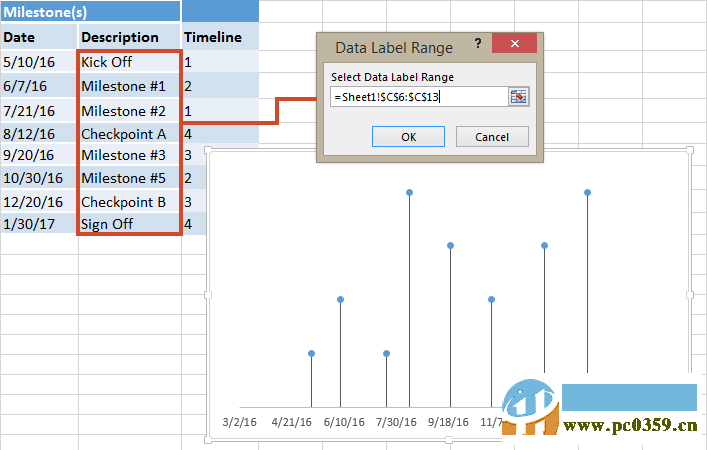Select the Checkpoint A cell
Screen dimensions: 707x450
click(129, 134)
